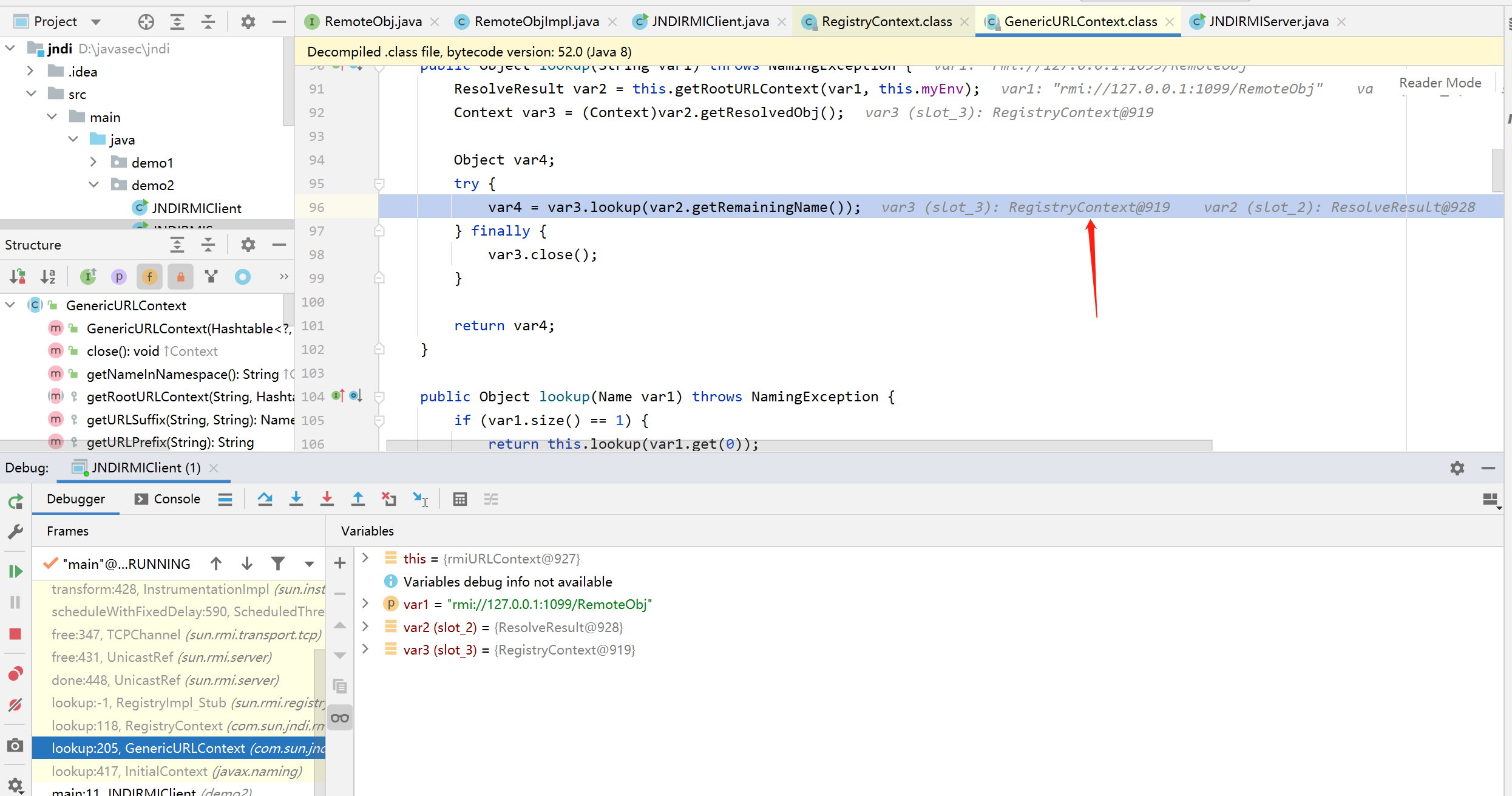Collapse all in Structure panel
Screen dimensions: 1512x796
[x=208, y=245]
